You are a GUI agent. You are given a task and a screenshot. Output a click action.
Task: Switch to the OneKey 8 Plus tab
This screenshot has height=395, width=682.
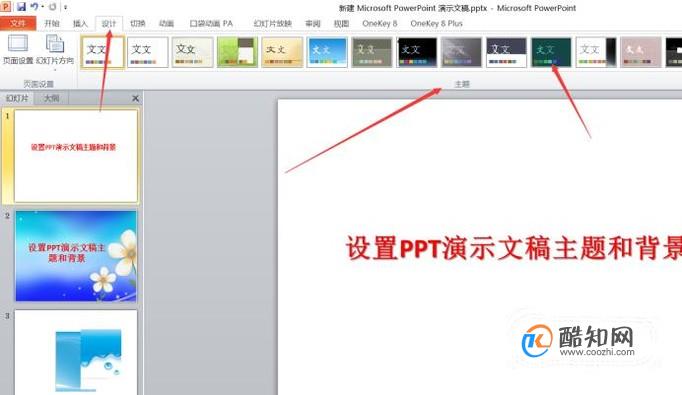point(436,23)
